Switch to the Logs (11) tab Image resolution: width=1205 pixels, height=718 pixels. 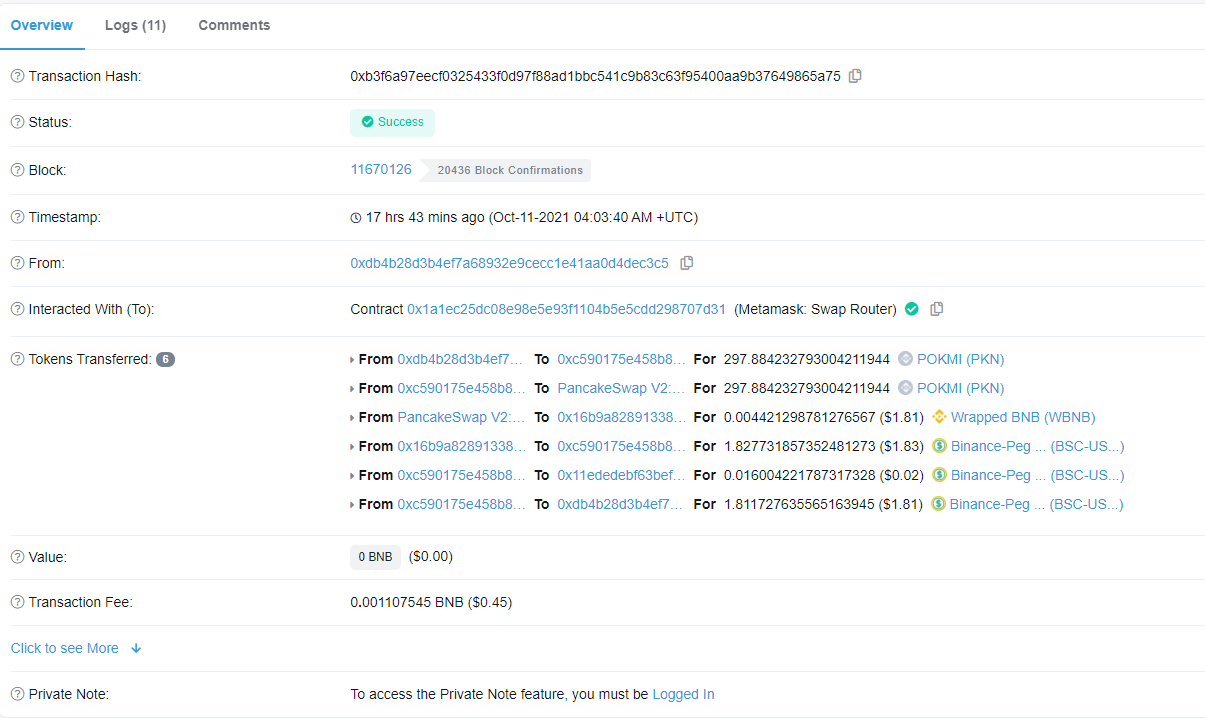point(135,25)
